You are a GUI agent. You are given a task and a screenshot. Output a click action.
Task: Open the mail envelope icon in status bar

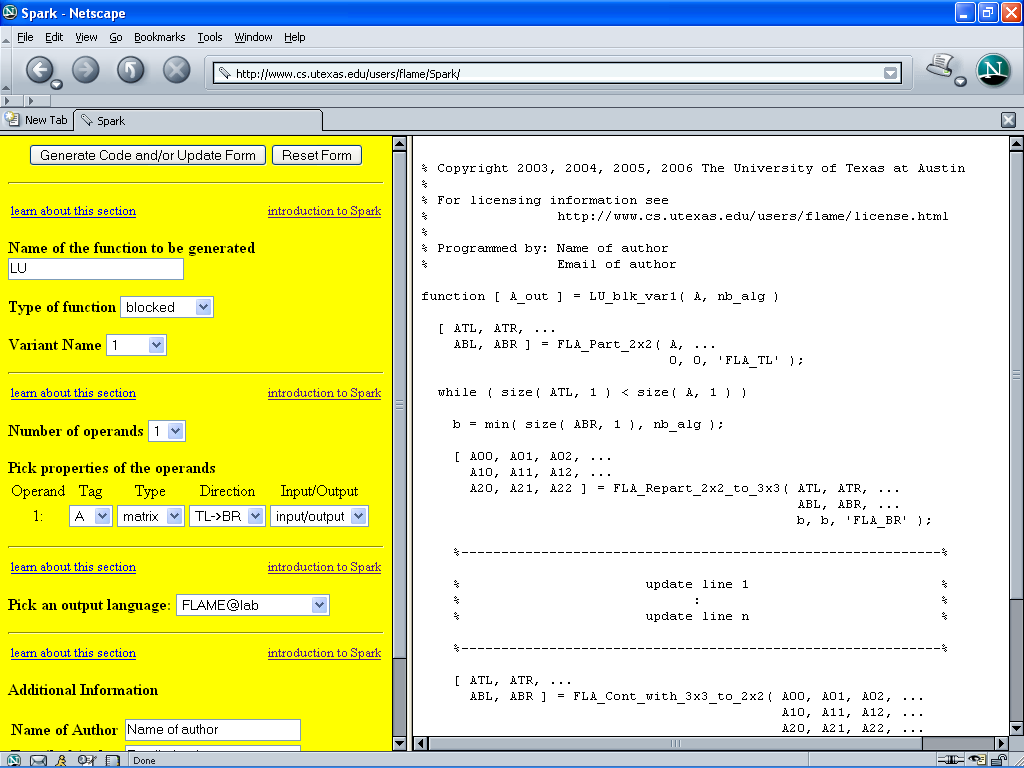(38, 760)
